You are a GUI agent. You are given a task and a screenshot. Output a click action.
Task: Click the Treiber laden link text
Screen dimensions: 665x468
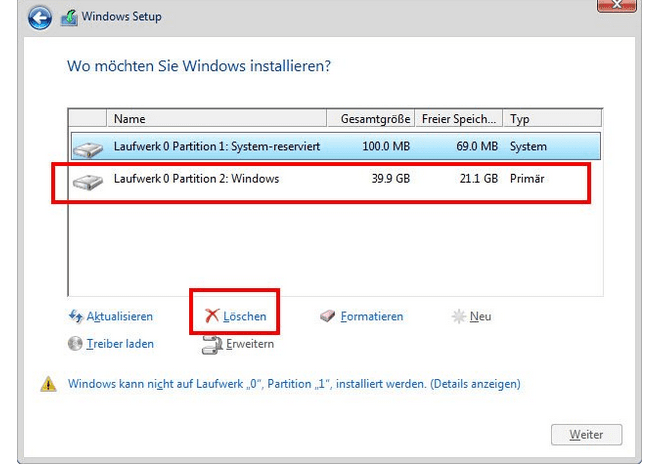click(120, 344)
